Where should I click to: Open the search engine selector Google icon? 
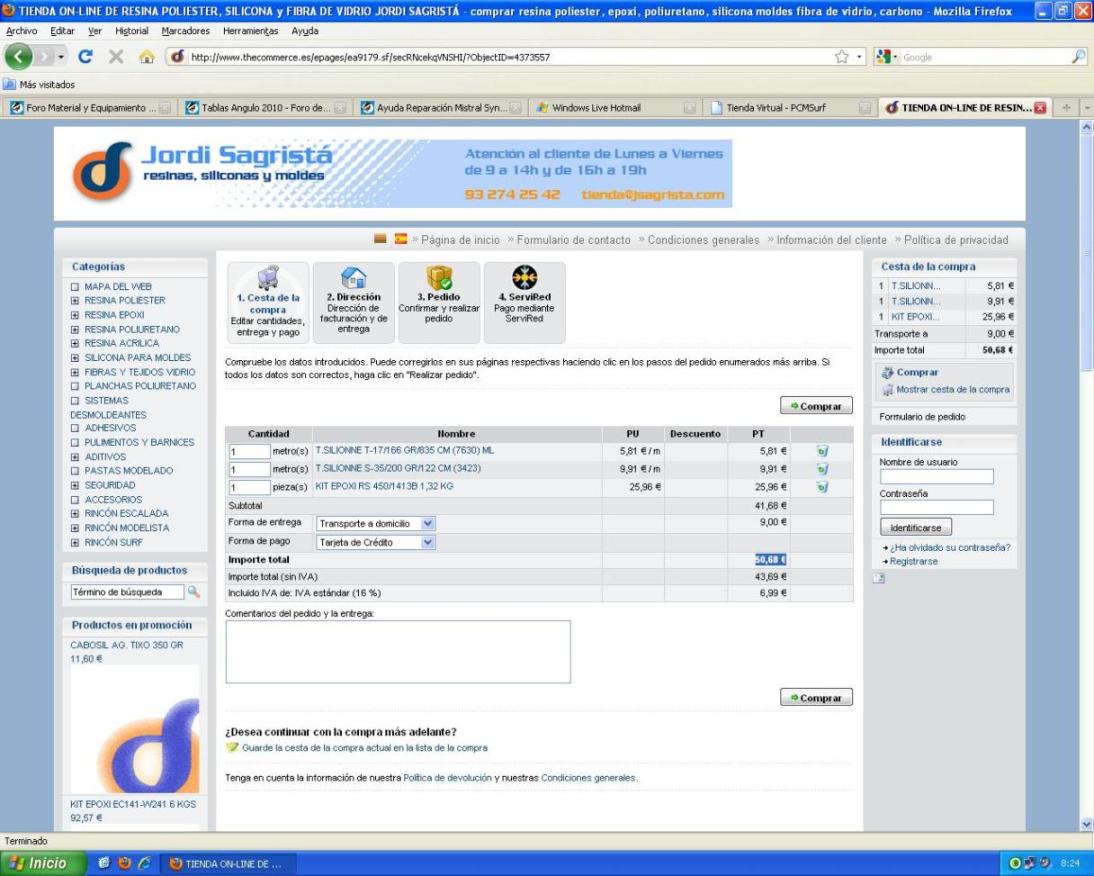coord(884,56)
